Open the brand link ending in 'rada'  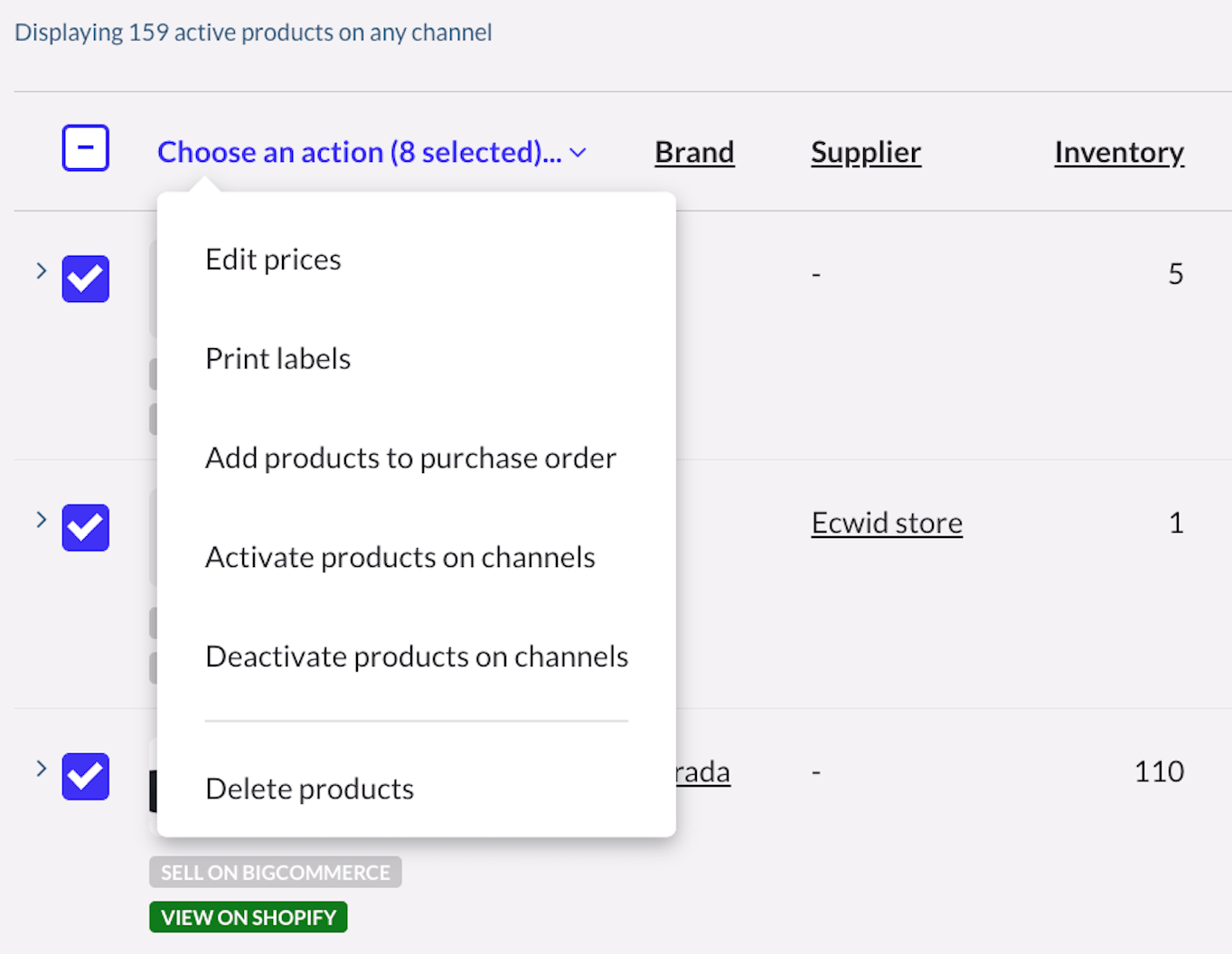point(703,772)
